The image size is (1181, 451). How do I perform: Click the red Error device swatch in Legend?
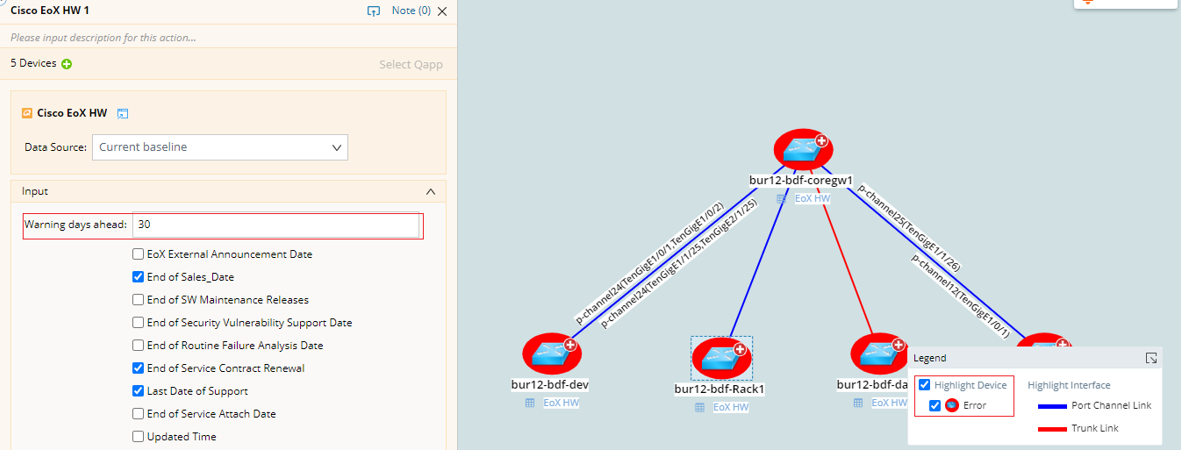coord(951,405)
